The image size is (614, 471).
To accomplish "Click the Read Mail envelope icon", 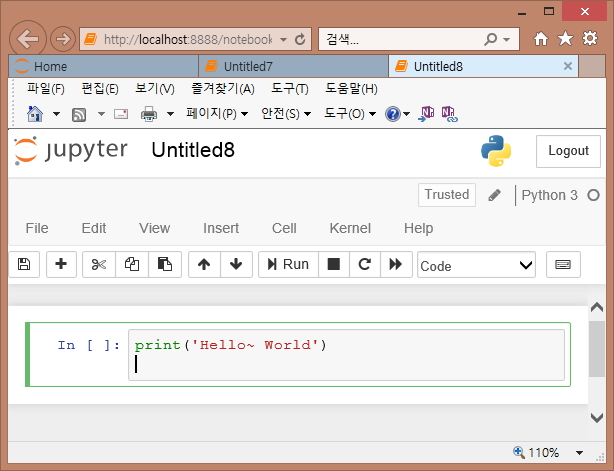I will pyautogui.click(x=121, y=114).
